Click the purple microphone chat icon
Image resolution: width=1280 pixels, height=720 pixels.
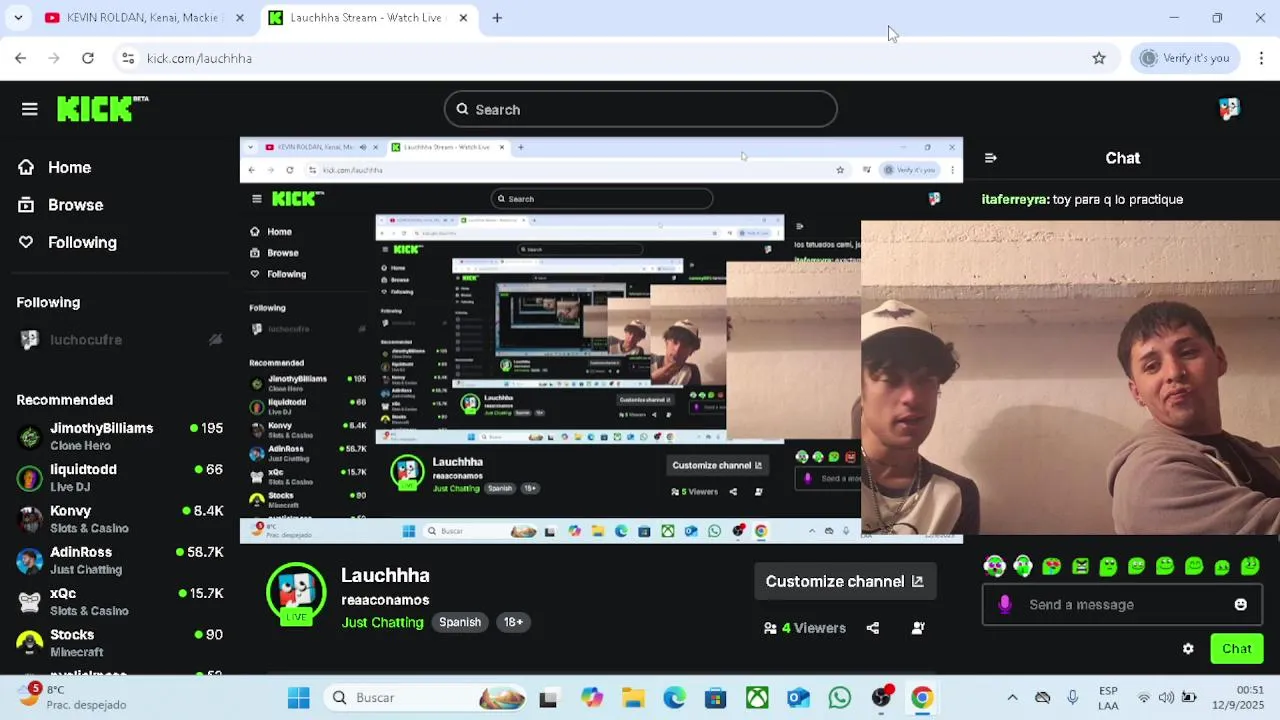click(1005, 604)
